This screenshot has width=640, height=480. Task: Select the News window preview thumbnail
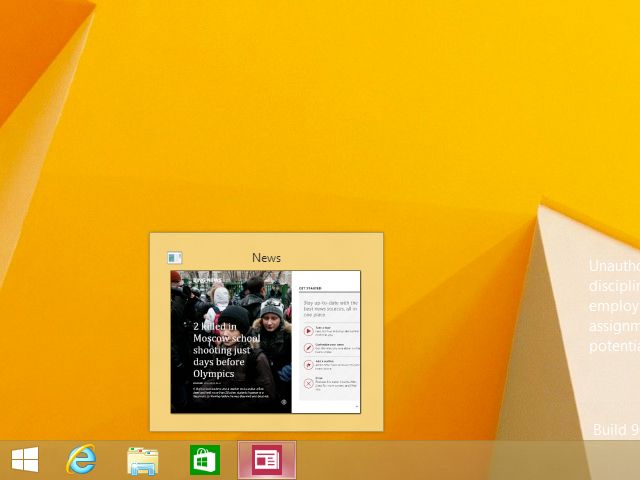[266, 342]
